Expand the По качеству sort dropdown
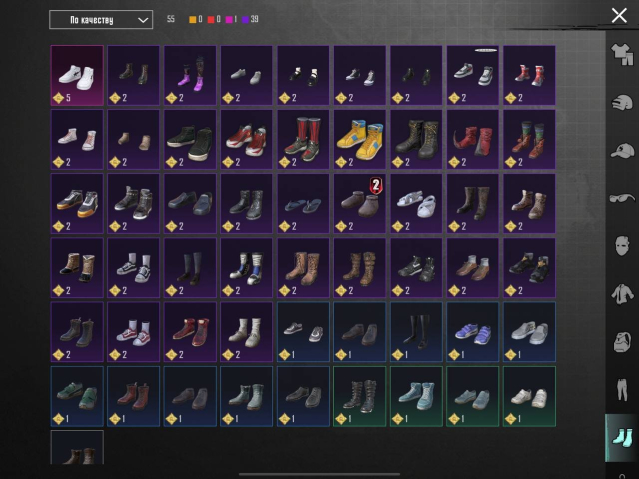Image resolution: width=639 pixels, height=479 pixels. coord(101,20)
